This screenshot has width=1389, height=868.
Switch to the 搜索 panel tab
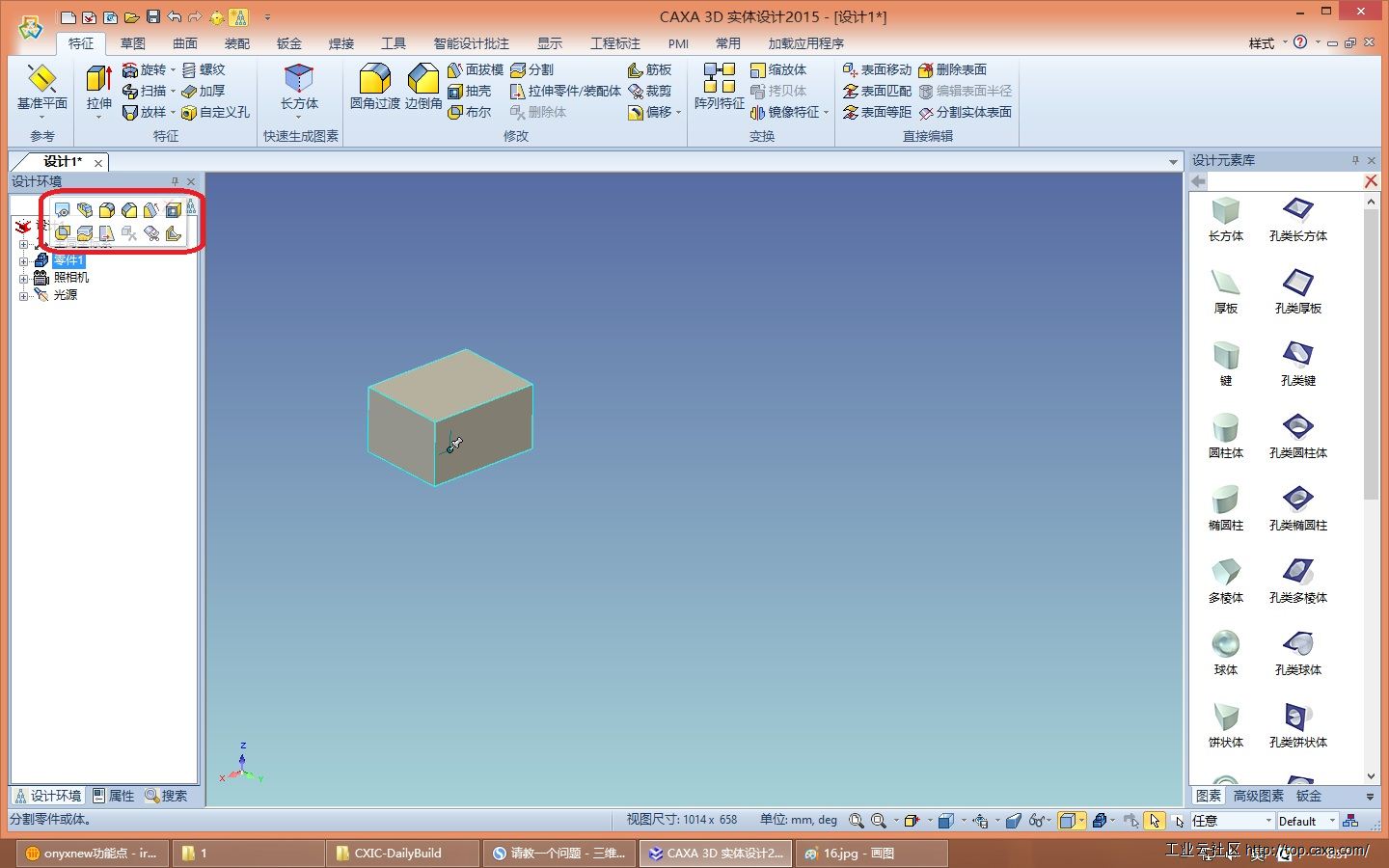click(x=166, y=796)
